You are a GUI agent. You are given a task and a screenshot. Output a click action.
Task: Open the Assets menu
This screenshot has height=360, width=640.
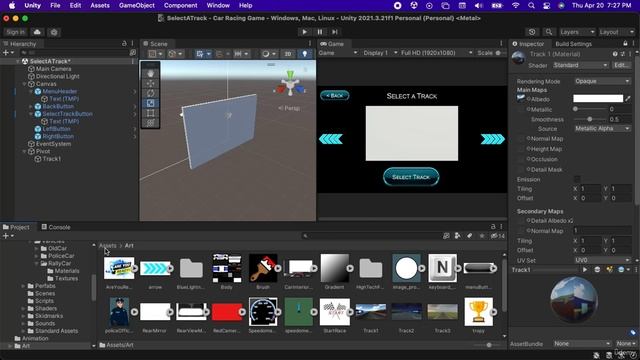[100, 5]
